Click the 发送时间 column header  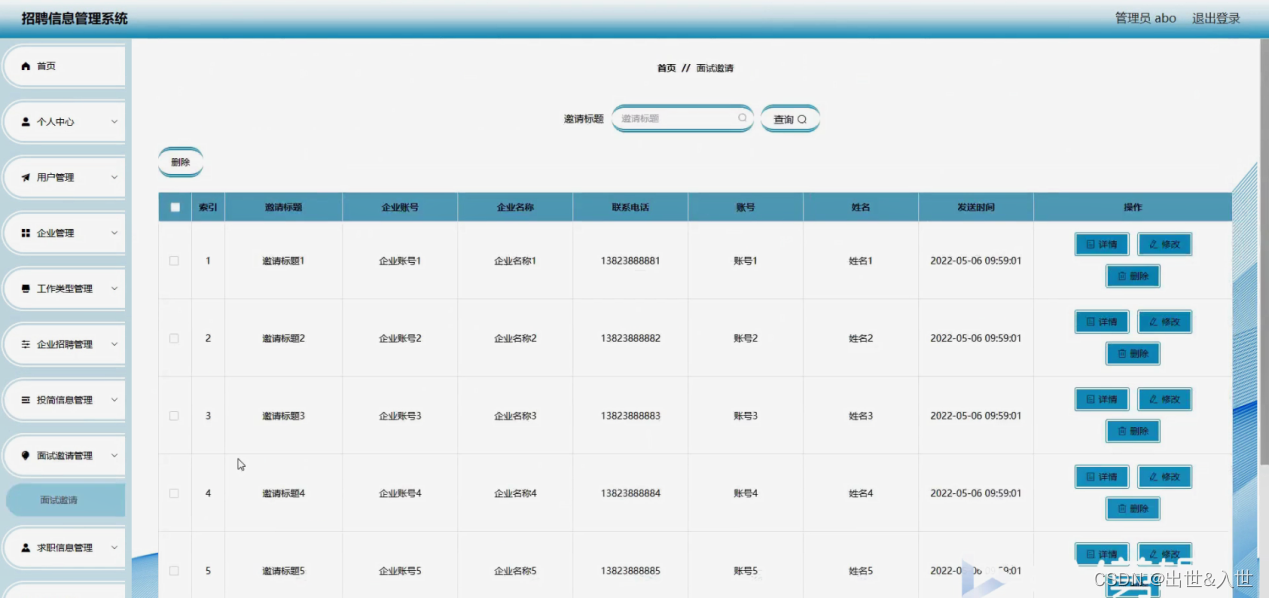[976, 207]
